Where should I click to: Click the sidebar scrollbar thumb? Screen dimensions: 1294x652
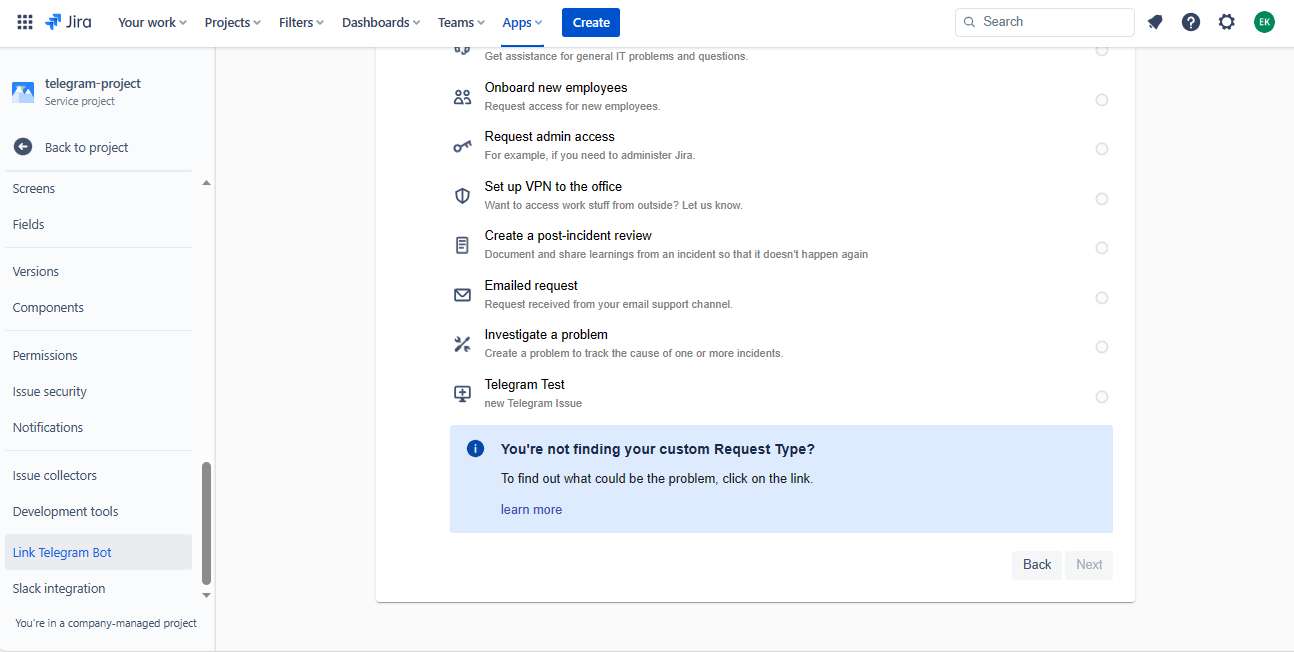pyautogui.click(x=207, y=522)
